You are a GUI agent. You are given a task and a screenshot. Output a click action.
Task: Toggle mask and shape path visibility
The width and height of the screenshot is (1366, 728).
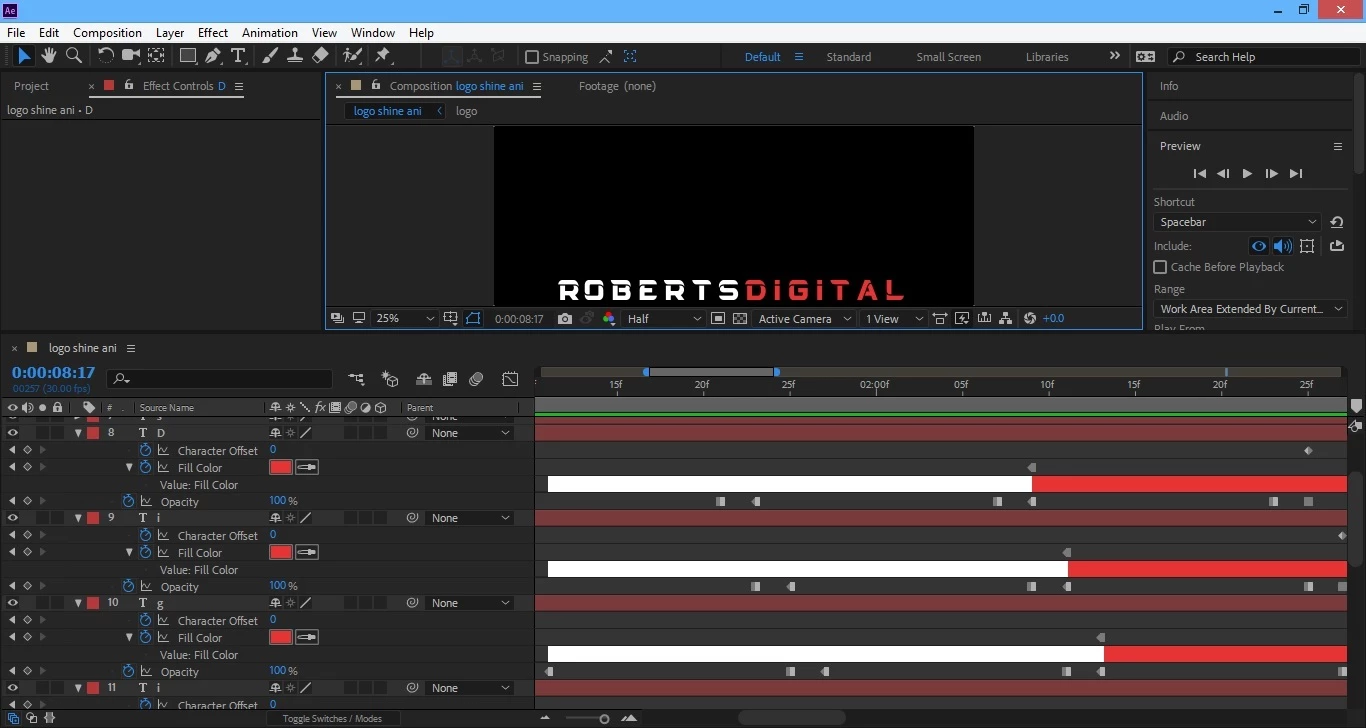tap(473, 319)
